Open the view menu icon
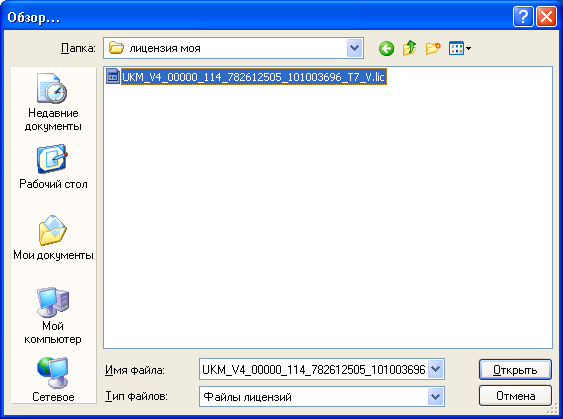Screen dimensions: 563x419 (460, 48)
